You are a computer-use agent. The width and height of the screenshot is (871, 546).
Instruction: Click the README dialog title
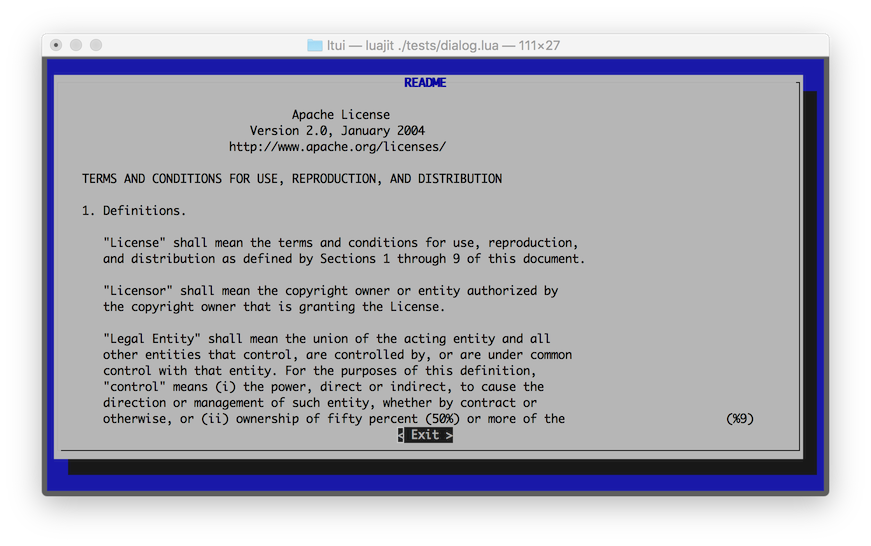click(425, 83)
